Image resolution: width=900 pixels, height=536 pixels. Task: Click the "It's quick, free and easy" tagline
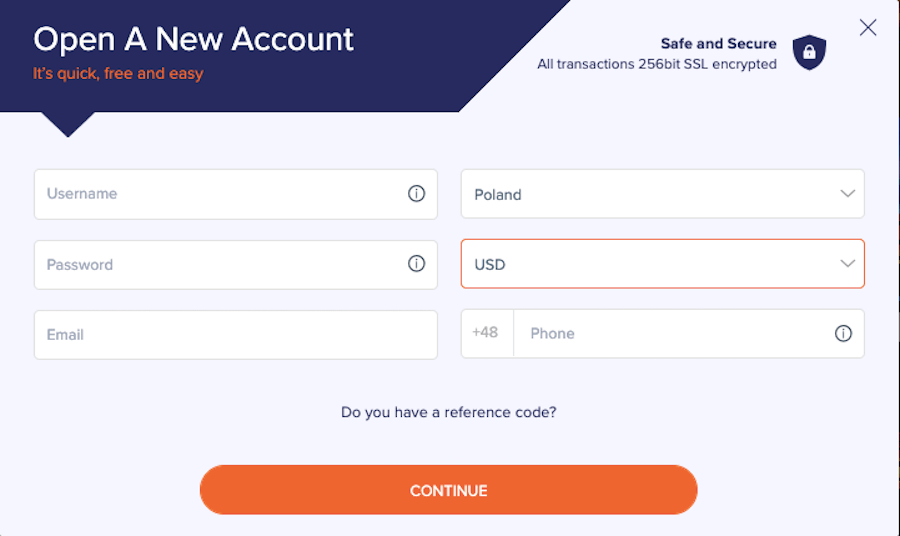[x=118, y=73]
